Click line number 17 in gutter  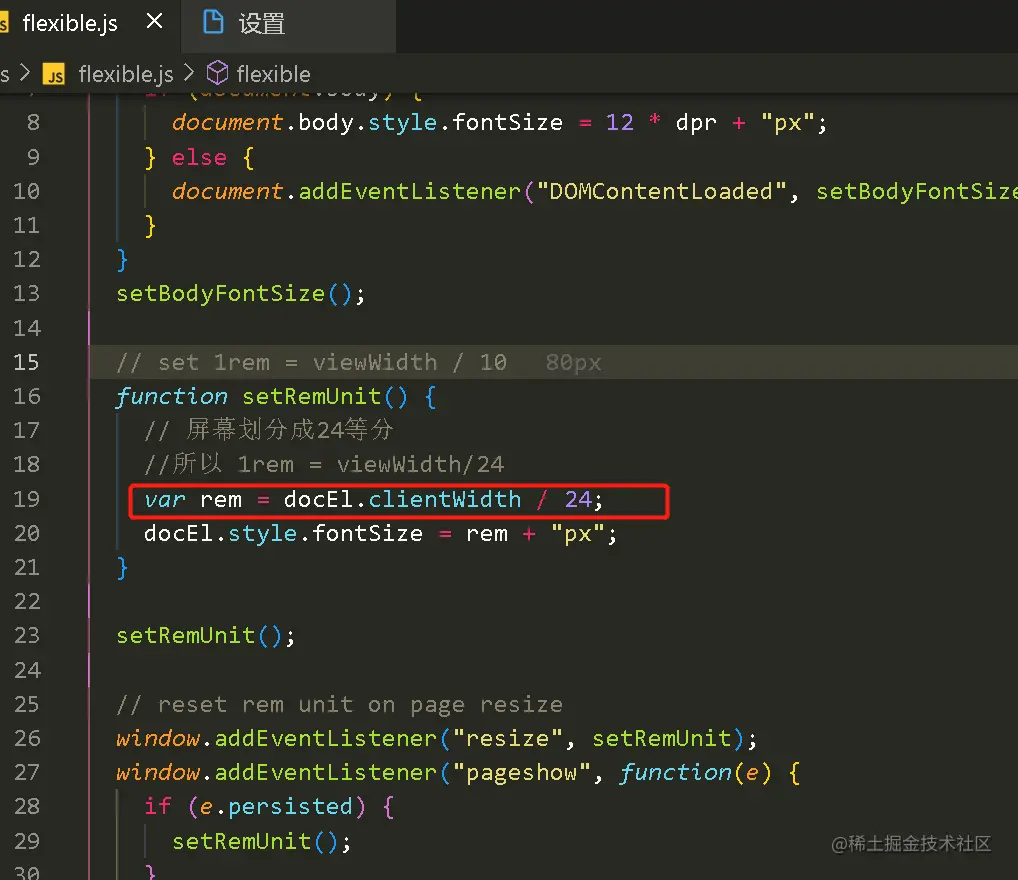(27, 430)
